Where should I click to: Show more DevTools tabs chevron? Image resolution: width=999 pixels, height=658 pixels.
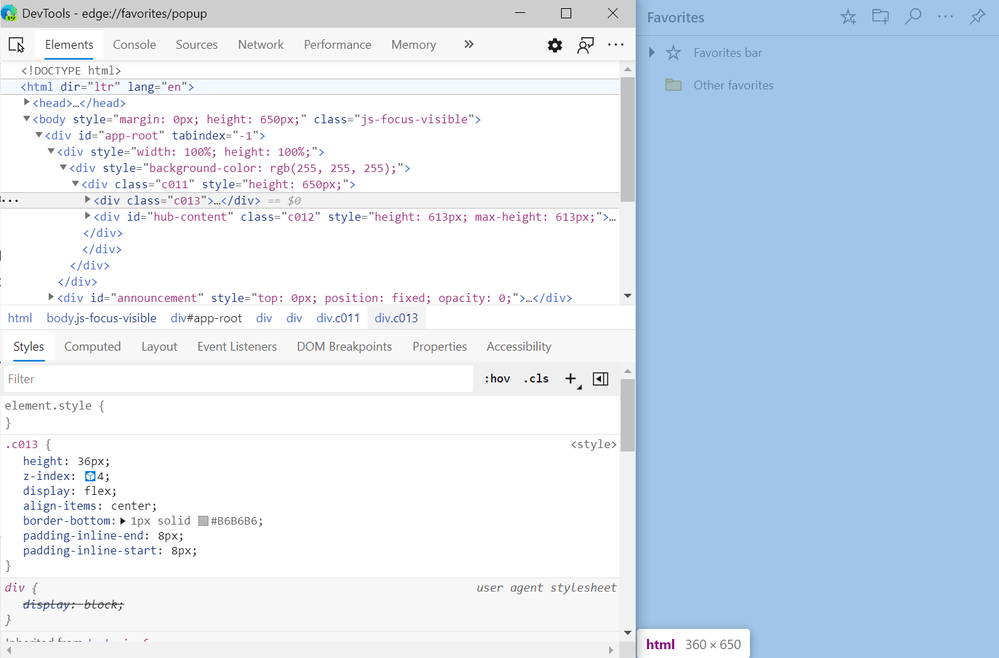pos(469,45)
